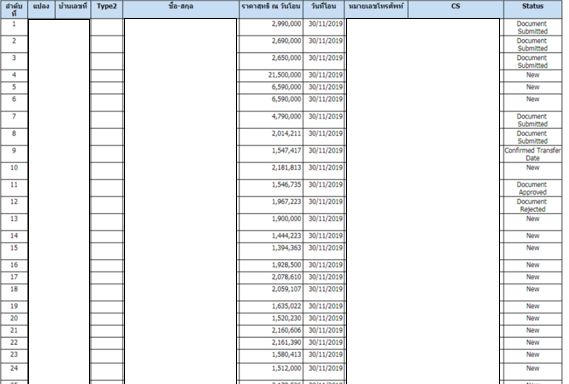Screen dimensions: 569x384
Task: Click the วันที่โอน column header
Action: tap(324, 9)
